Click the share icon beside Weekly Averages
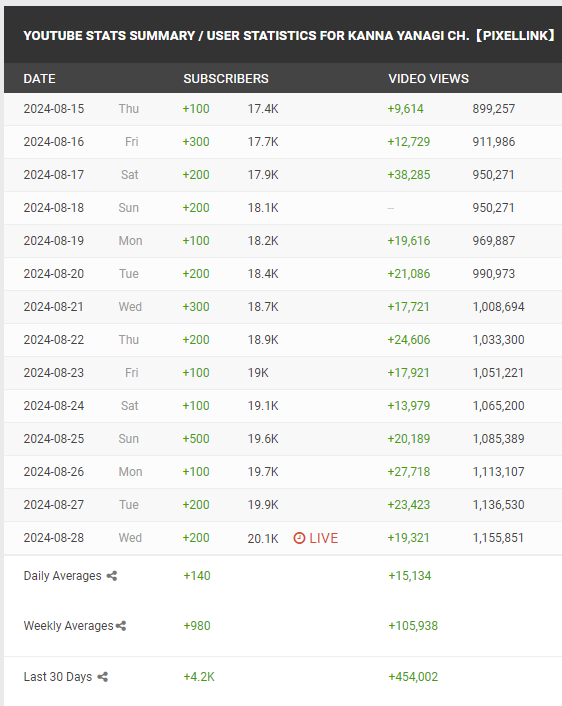Image resolution: width=562 pixels, height=706 pixels. [x=121, y=626]
